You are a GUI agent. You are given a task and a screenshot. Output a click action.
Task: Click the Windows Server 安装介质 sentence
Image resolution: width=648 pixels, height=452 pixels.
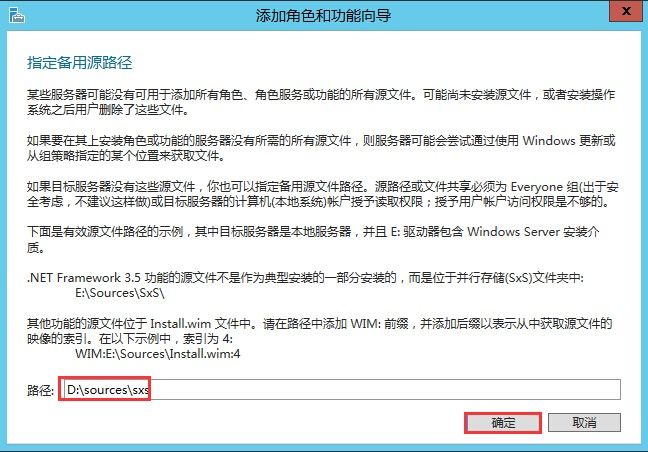[313, 240]
